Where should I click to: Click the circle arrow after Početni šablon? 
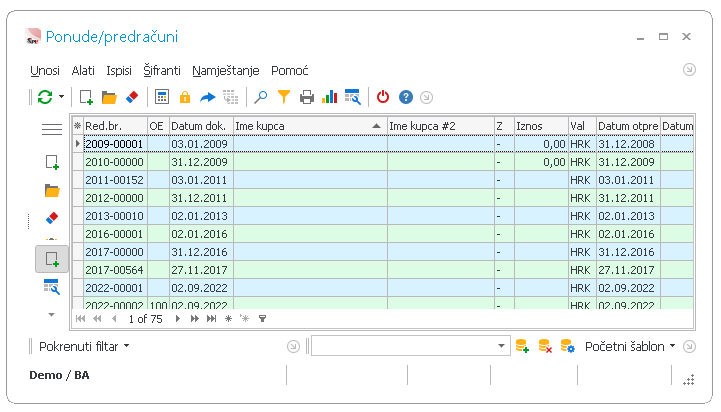click(x=689, y=346)
